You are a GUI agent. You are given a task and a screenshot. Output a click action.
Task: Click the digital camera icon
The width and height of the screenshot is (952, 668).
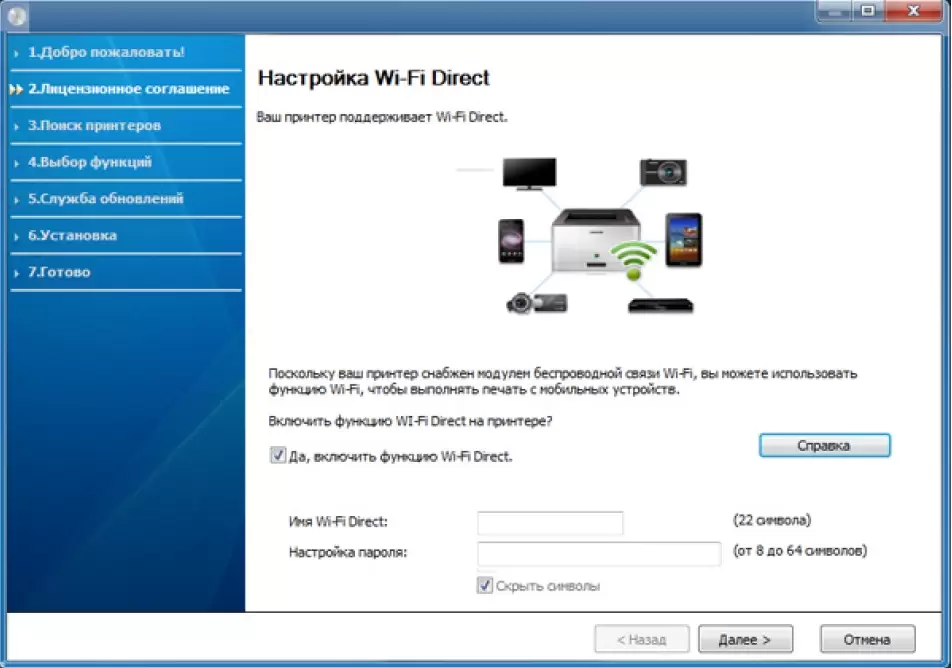664,171
